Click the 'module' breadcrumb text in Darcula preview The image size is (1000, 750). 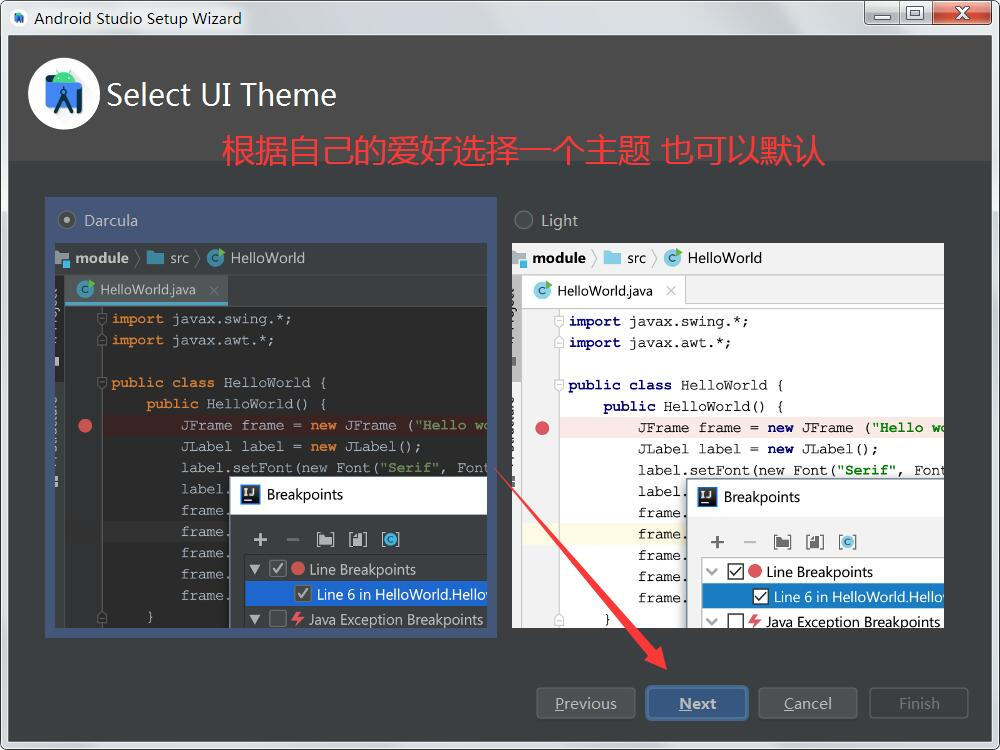tap(102, 258)
